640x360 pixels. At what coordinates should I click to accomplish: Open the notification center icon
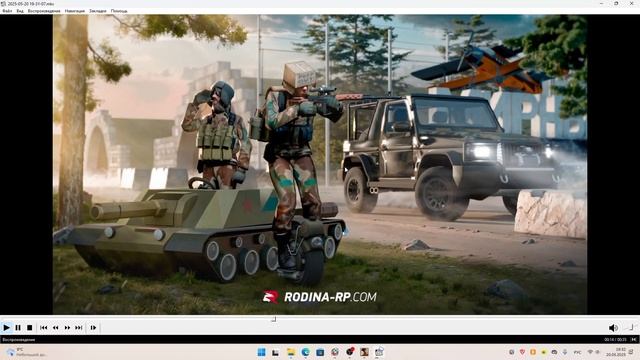click(632, 352)
